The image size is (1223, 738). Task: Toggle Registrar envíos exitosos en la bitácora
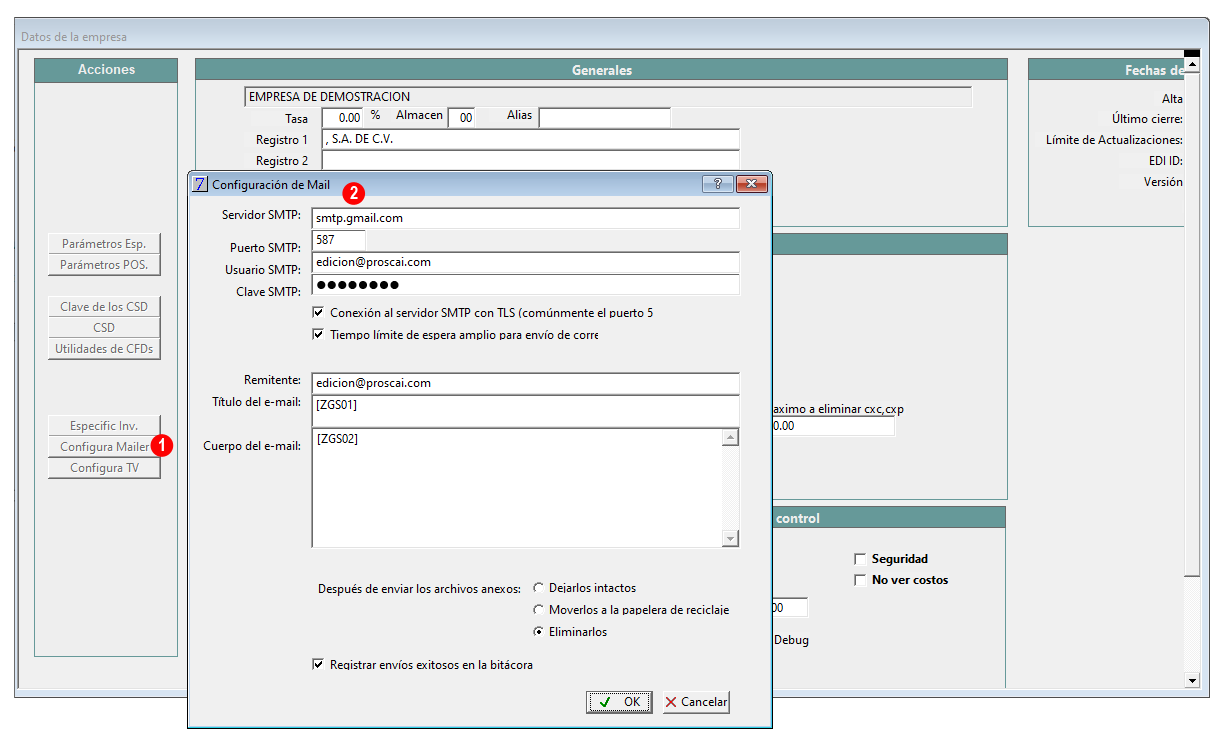(x=319, y=664)
